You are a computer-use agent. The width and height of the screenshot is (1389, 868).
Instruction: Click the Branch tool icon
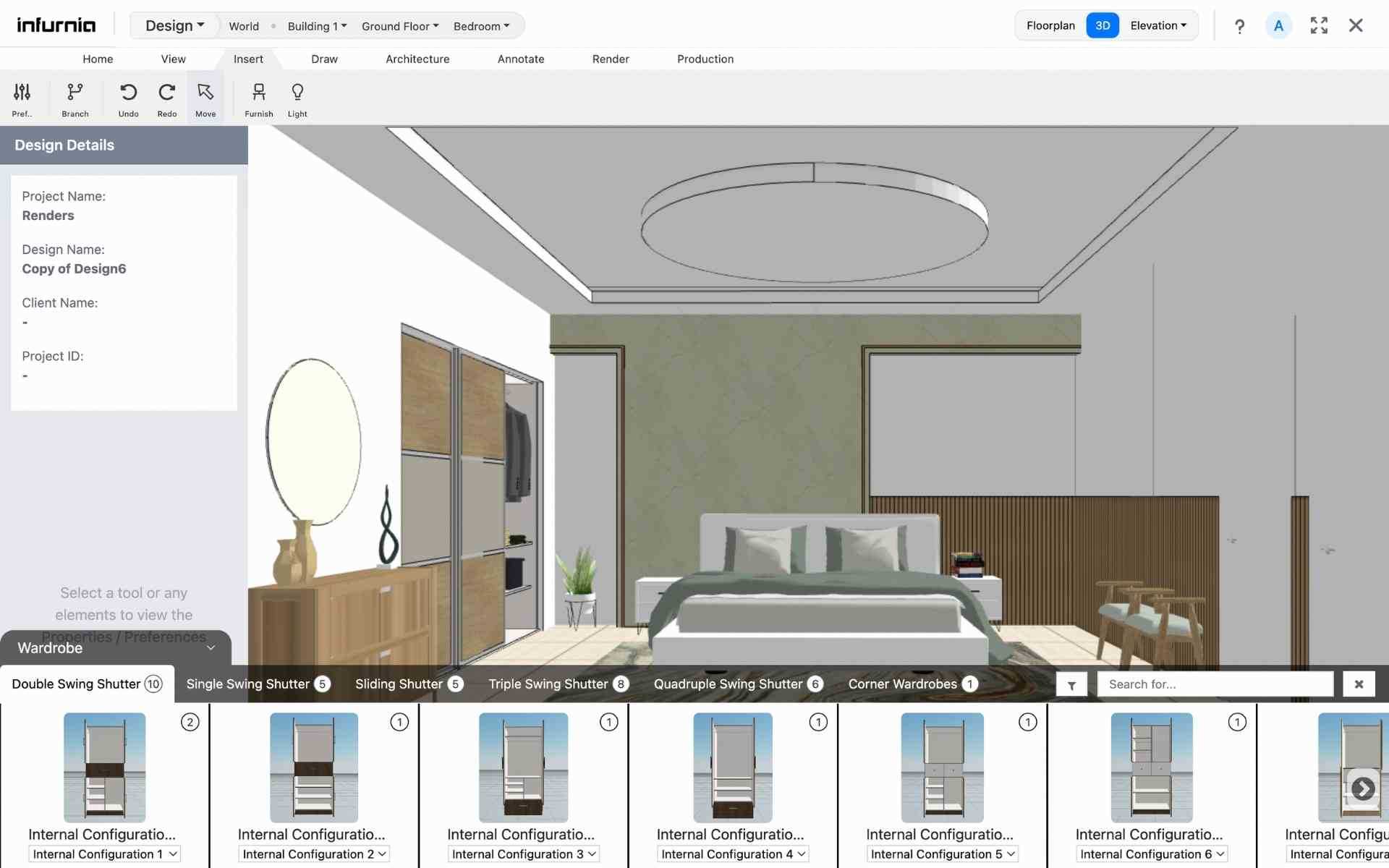75,92
